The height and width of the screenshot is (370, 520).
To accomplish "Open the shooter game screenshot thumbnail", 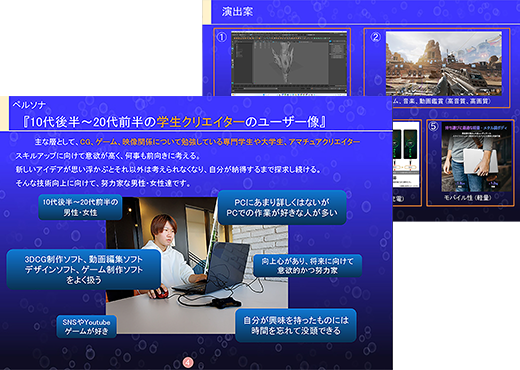I will (x=444, y=64).
